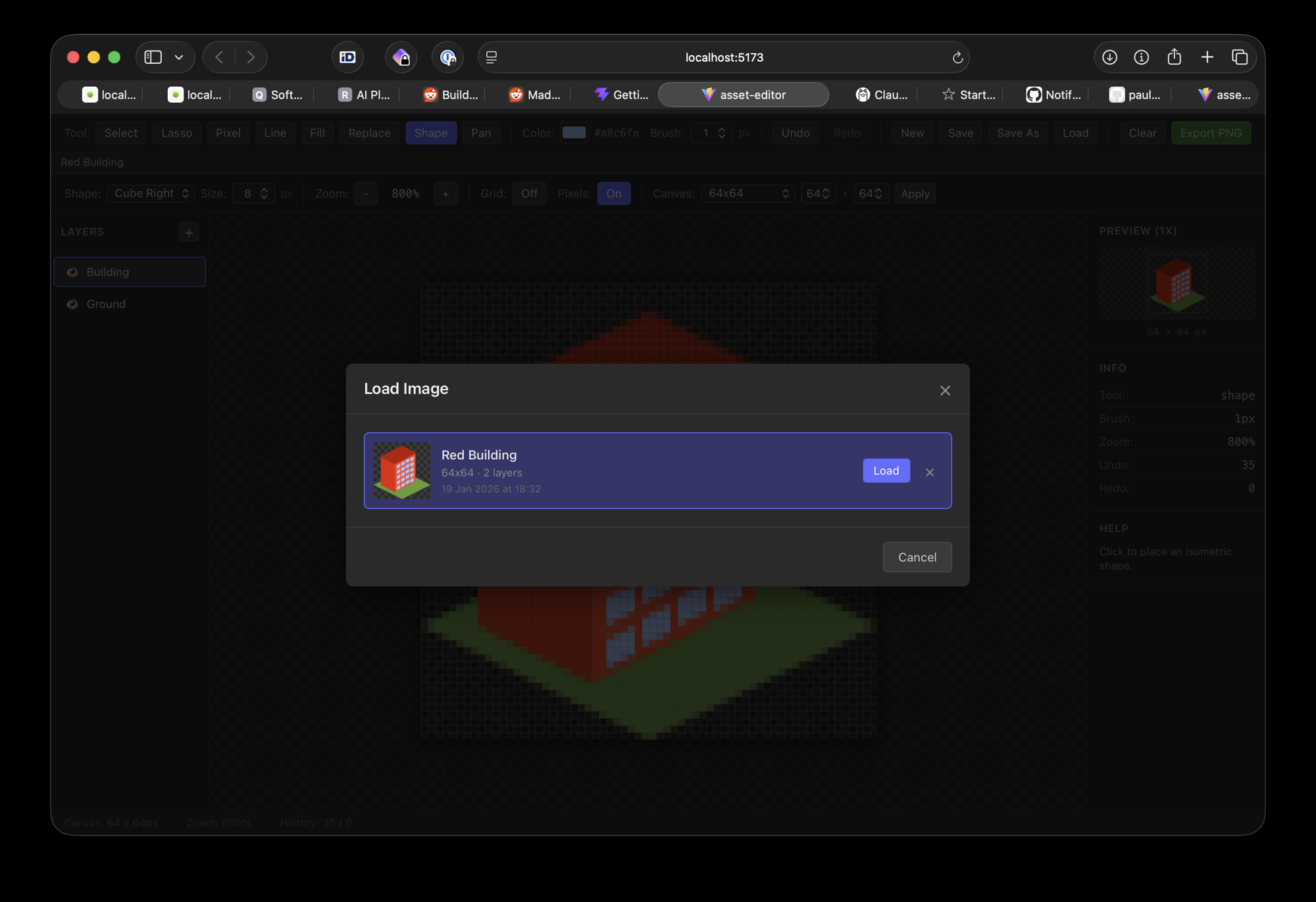Expand the 64x64 canvas preset dropdown
The height and width of the screenshot is (902, 1316).
point(747,193)
